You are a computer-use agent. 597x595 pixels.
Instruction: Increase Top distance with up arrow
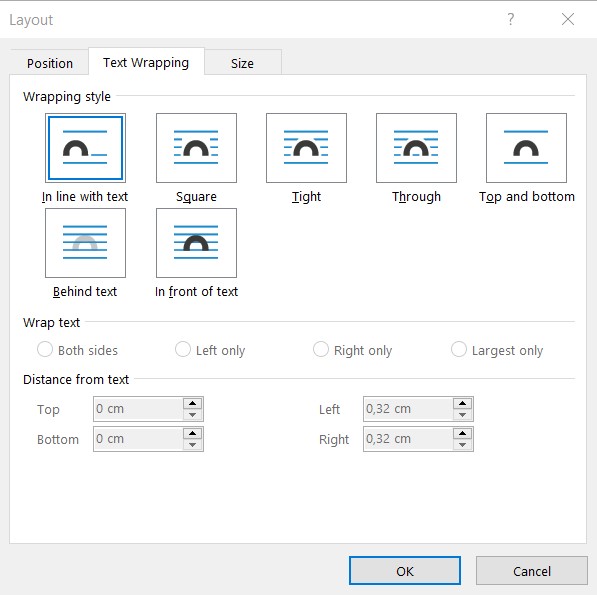click(193, 404)
